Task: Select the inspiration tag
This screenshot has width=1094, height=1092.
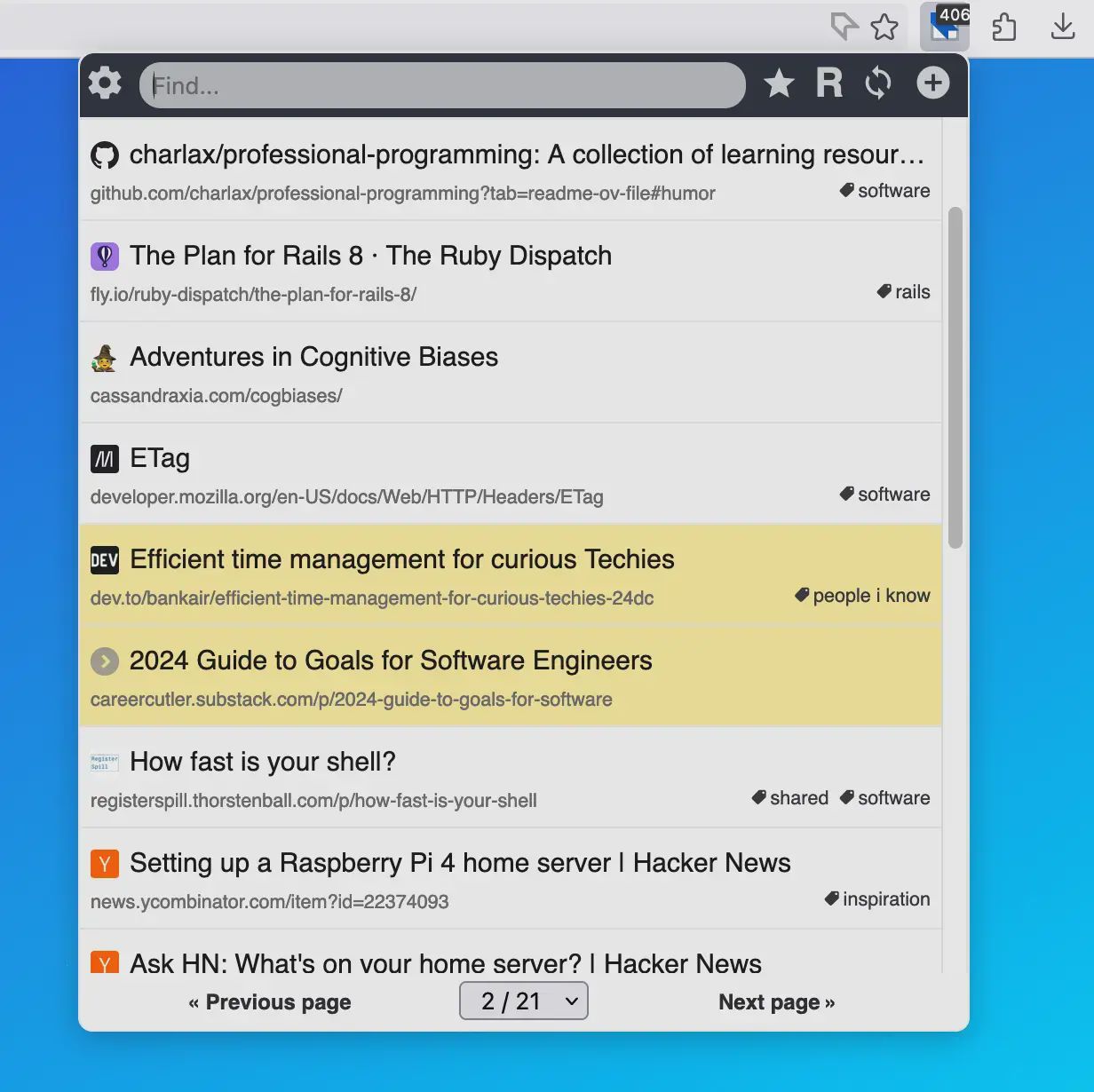Action: 877,899
